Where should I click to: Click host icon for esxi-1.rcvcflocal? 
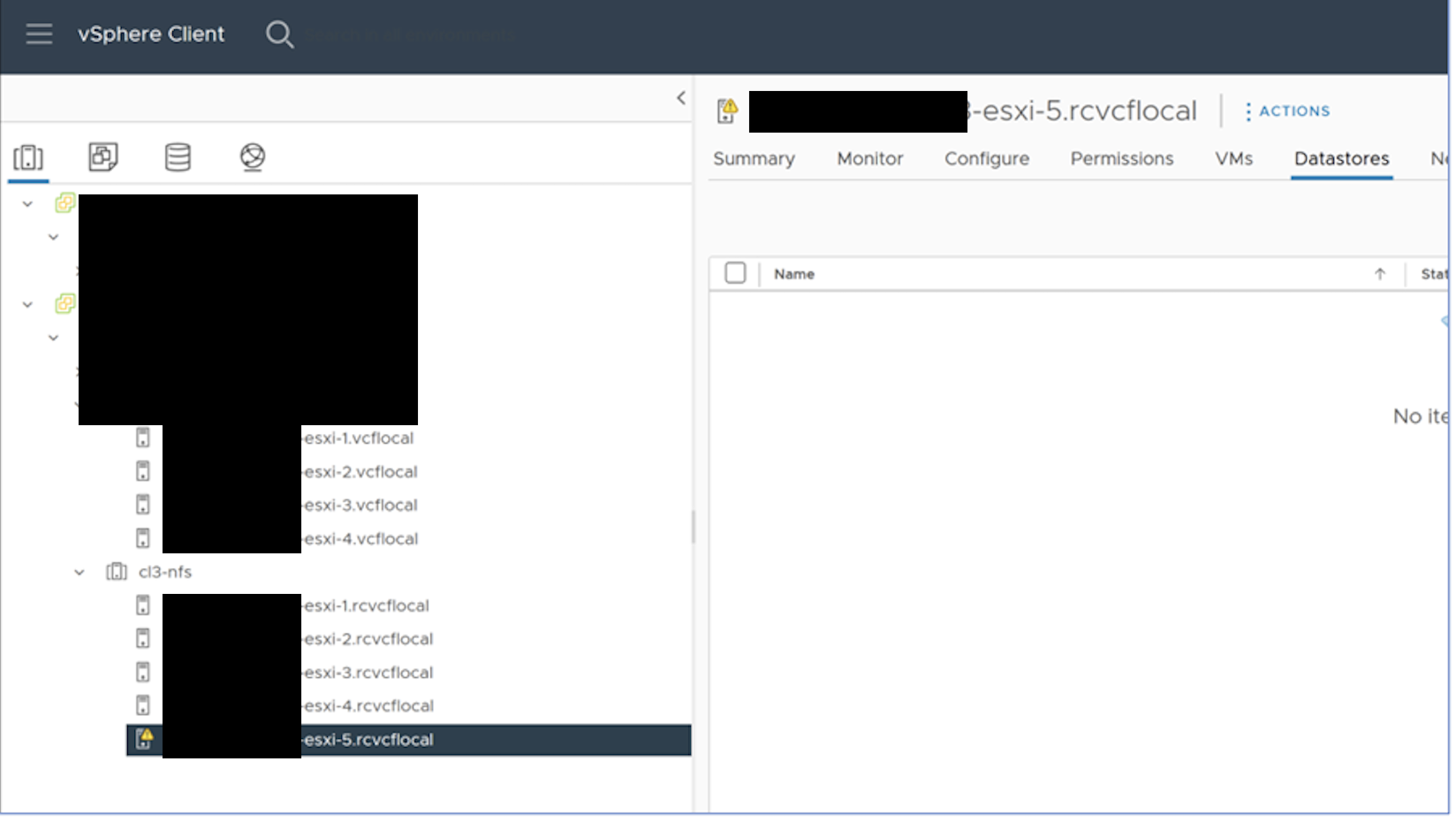pos(143,605)
